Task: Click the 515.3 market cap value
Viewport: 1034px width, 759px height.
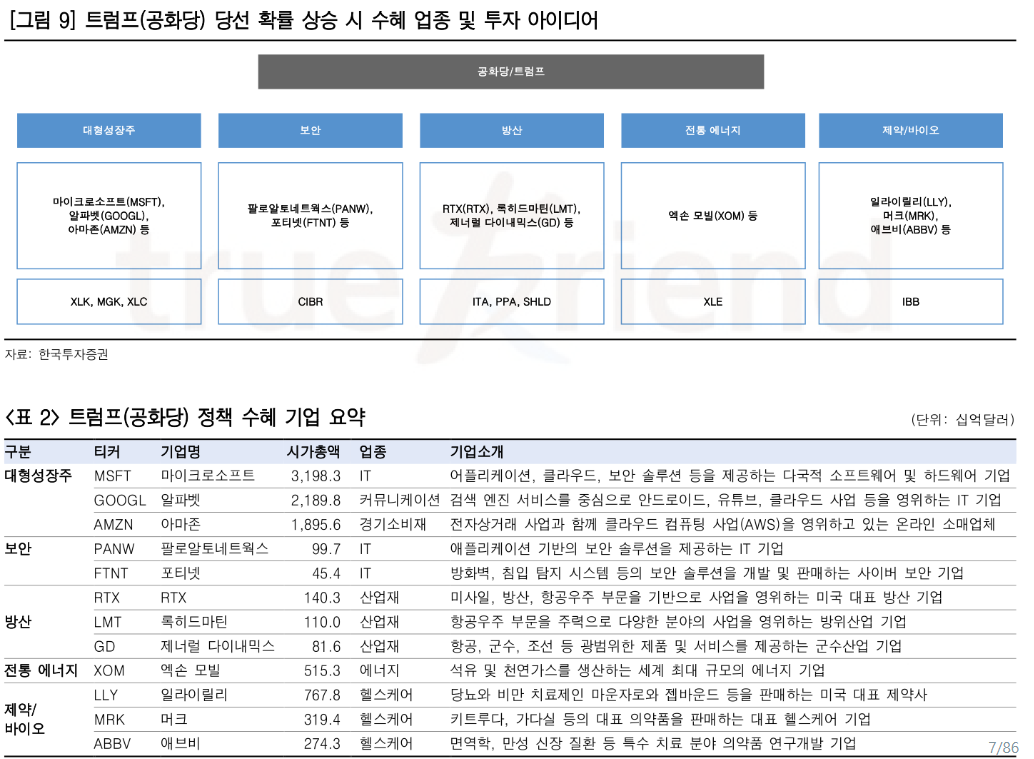Action: (x=322, y=671)
